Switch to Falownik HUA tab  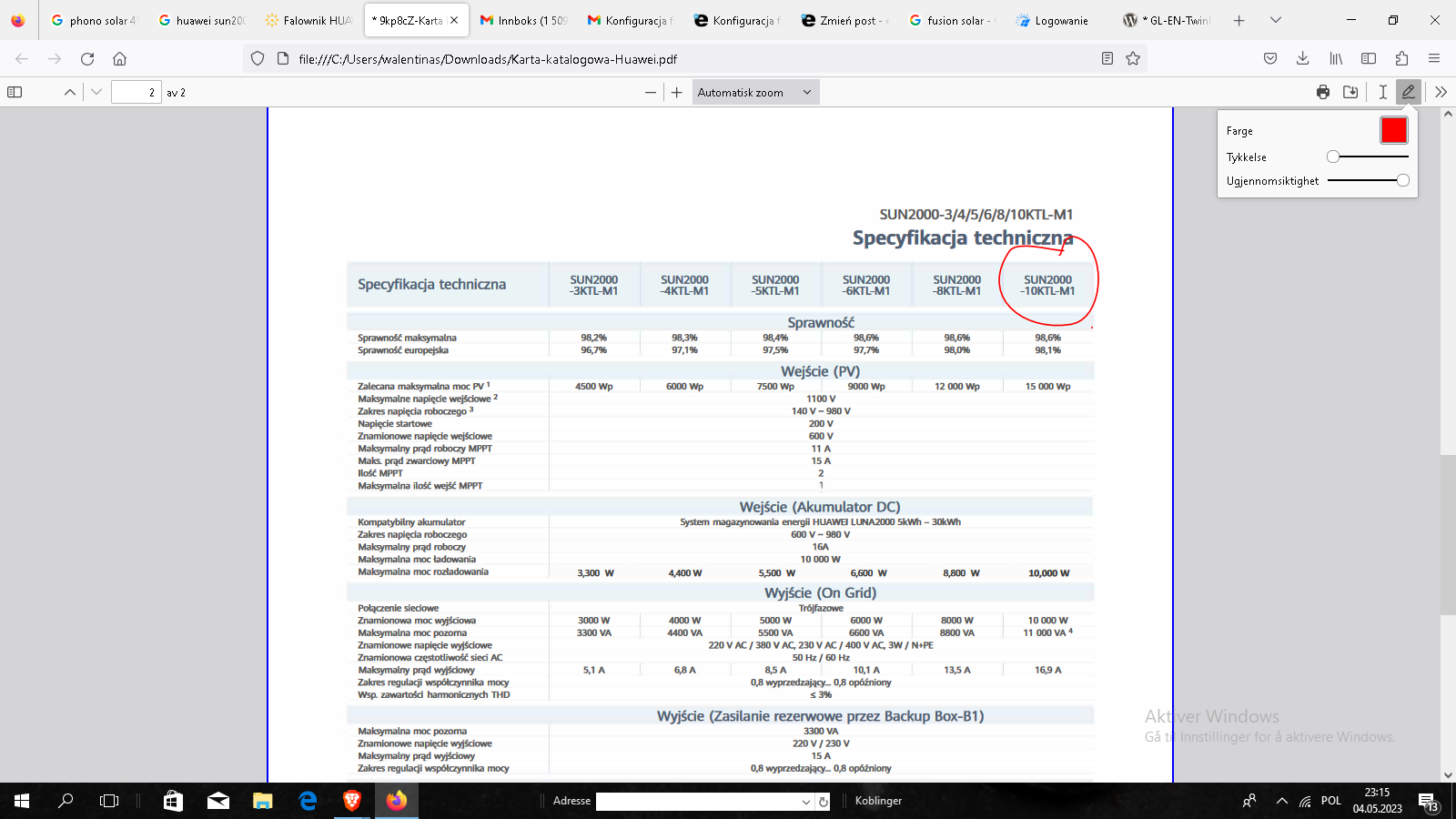(x=308, y=20)
